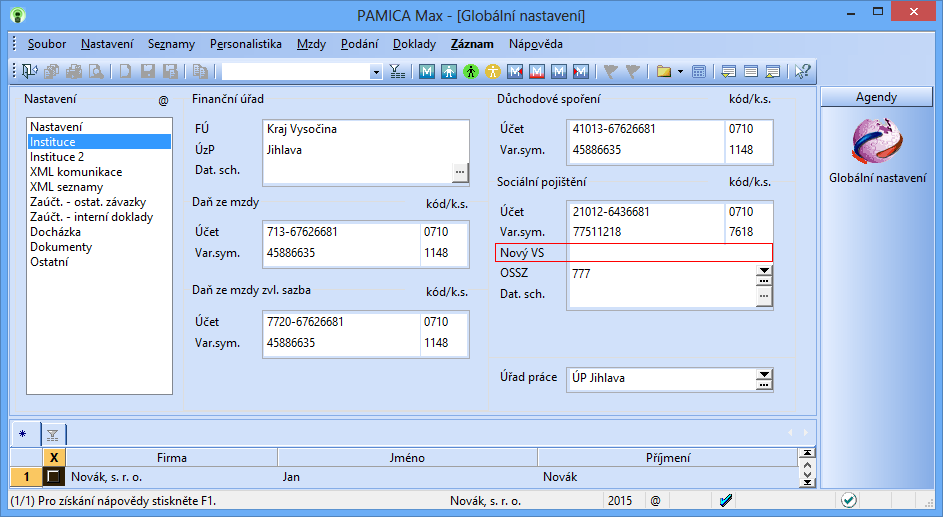Screen dimensions: 943x517
Task: Click the note icon with up arrow
Action: point(773,72)
